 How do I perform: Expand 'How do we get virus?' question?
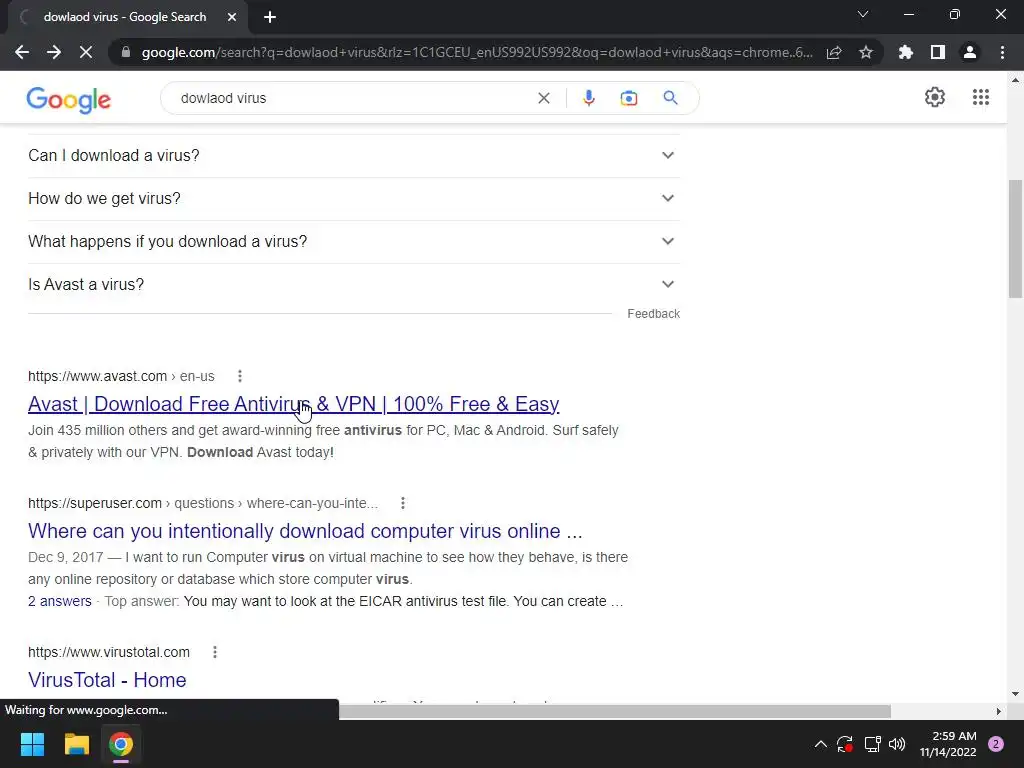tap(354, 199)
